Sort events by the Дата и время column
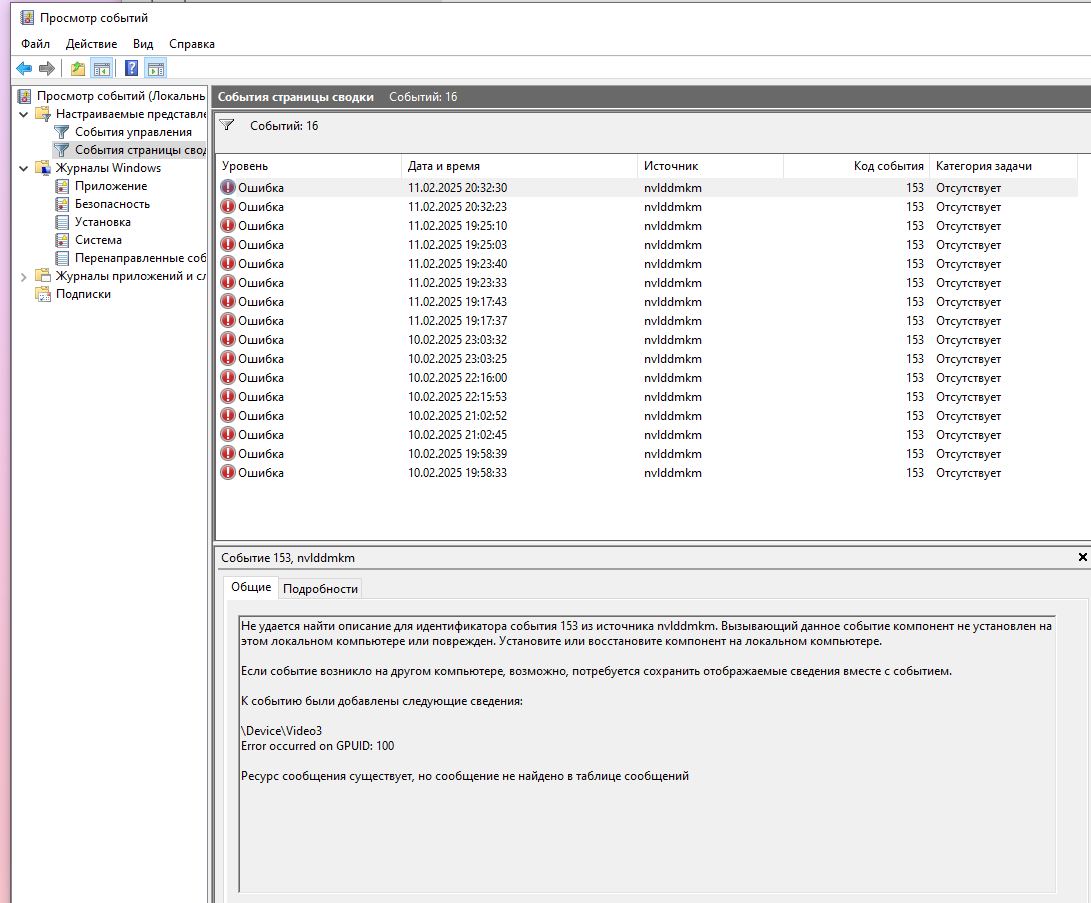 tap(519, 166)
